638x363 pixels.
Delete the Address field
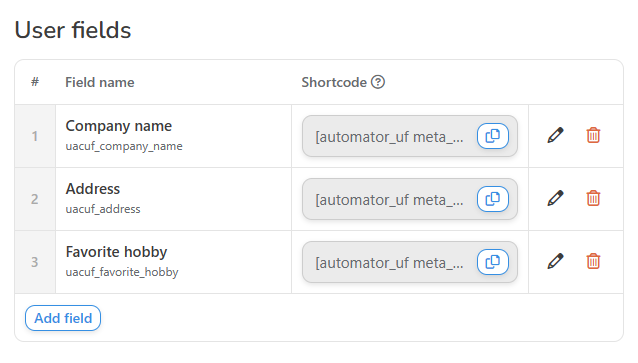[x=593, y=198]
